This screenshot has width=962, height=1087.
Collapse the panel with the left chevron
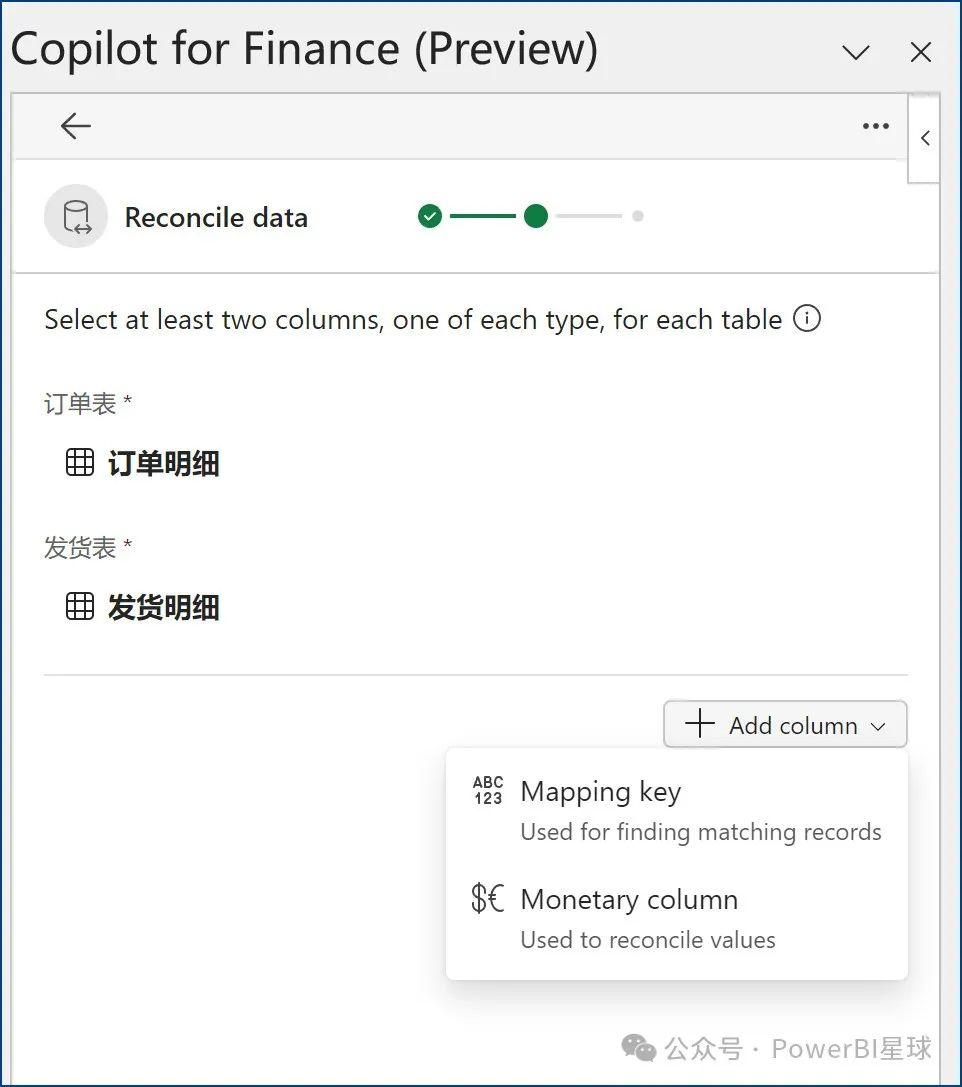923,138
